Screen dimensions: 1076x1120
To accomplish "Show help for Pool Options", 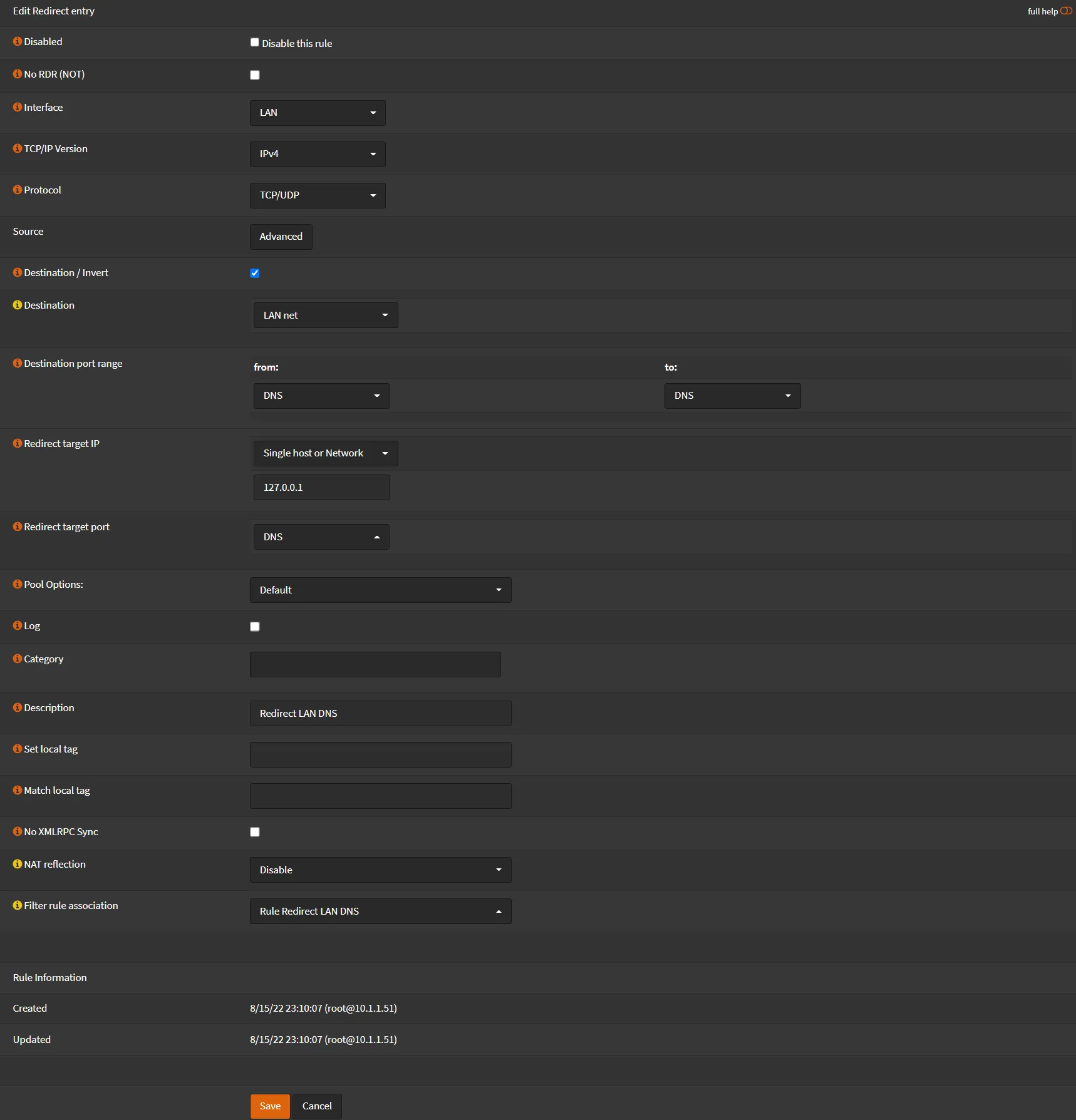I will pos(18,584).
